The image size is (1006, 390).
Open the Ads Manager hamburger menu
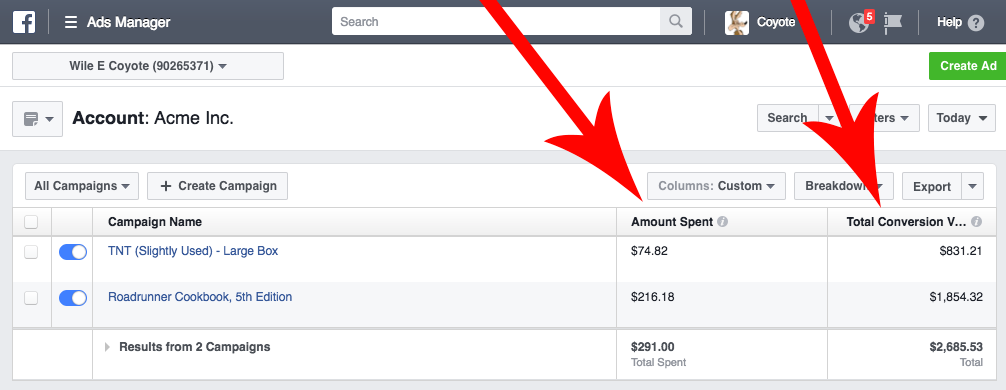[x=71, y=22]
